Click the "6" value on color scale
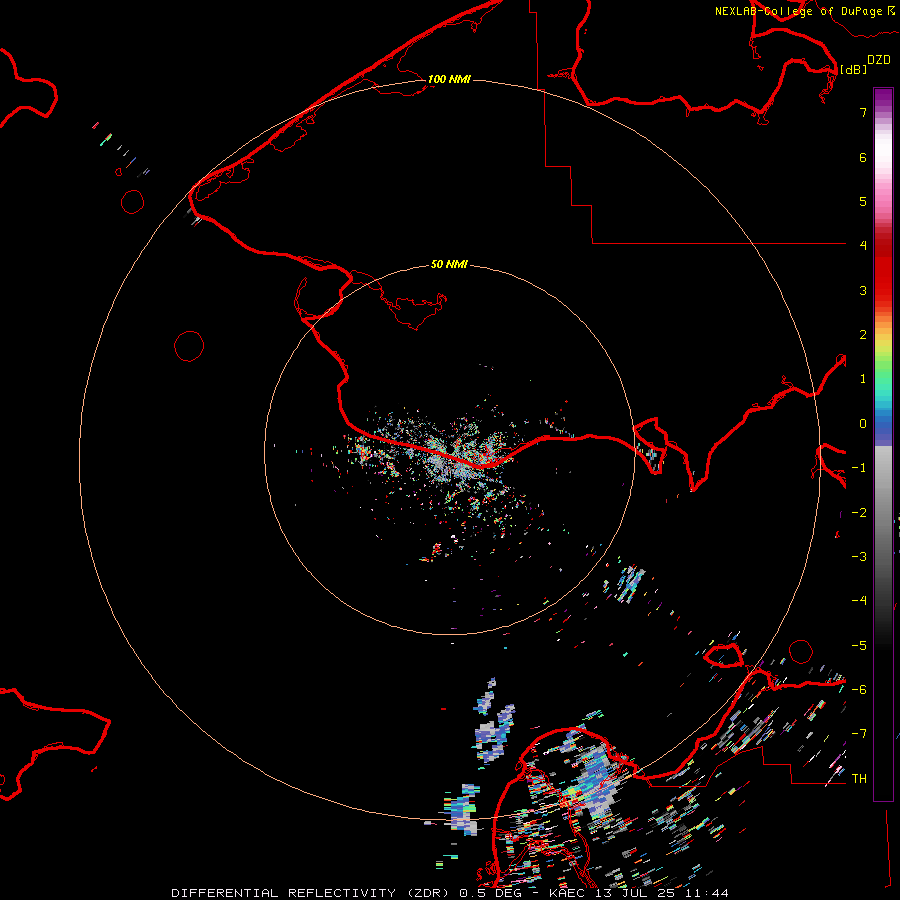Screen dimensions: 900x900 863,157
